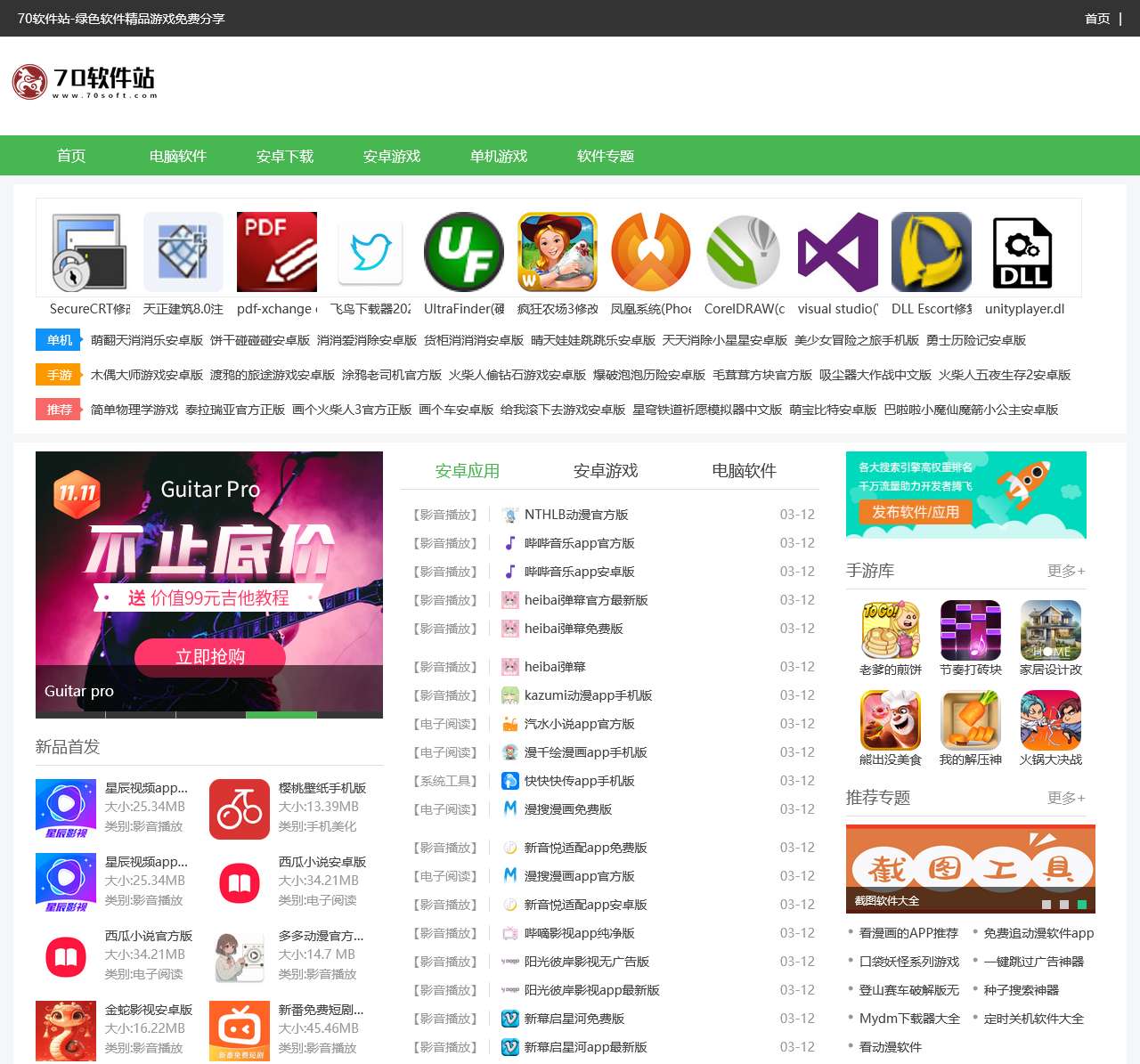Open the UltraFinder green UF icon
Image resolution: width=1140 pixels, height=1064 pixels.
pos(464,252)
